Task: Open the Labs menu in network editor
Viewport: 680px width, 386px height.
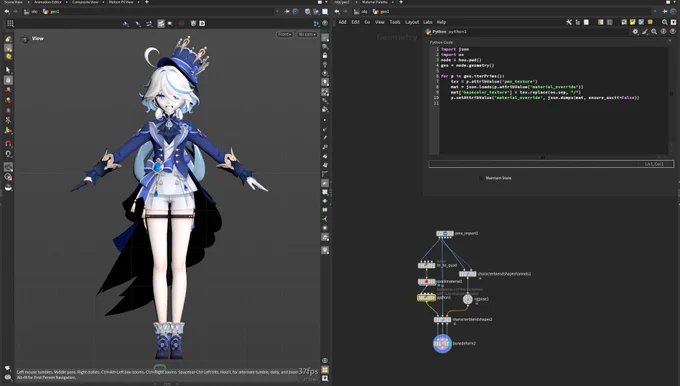Action: pos(428,22)
